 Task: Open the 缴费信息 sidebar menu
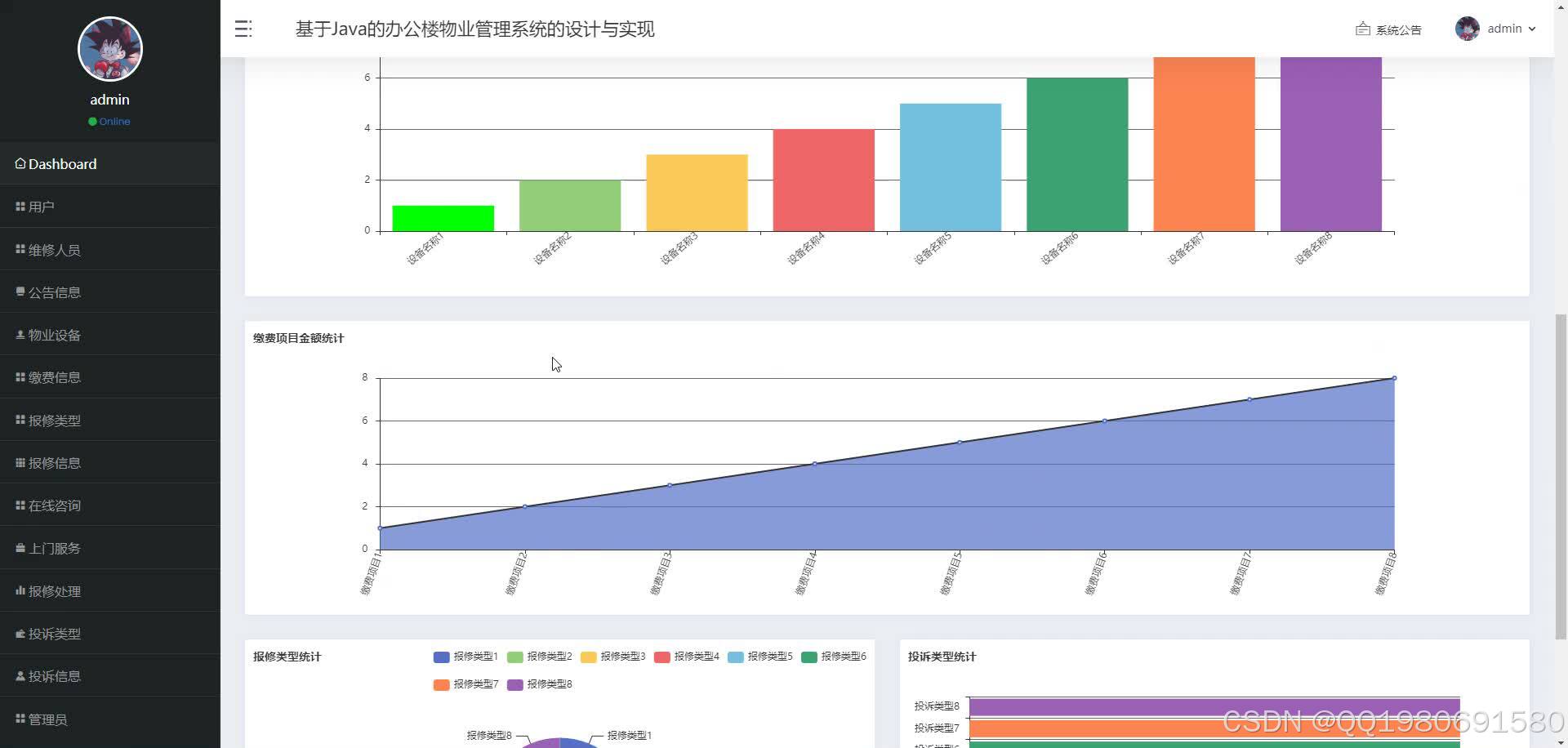[x=110, y=377]
